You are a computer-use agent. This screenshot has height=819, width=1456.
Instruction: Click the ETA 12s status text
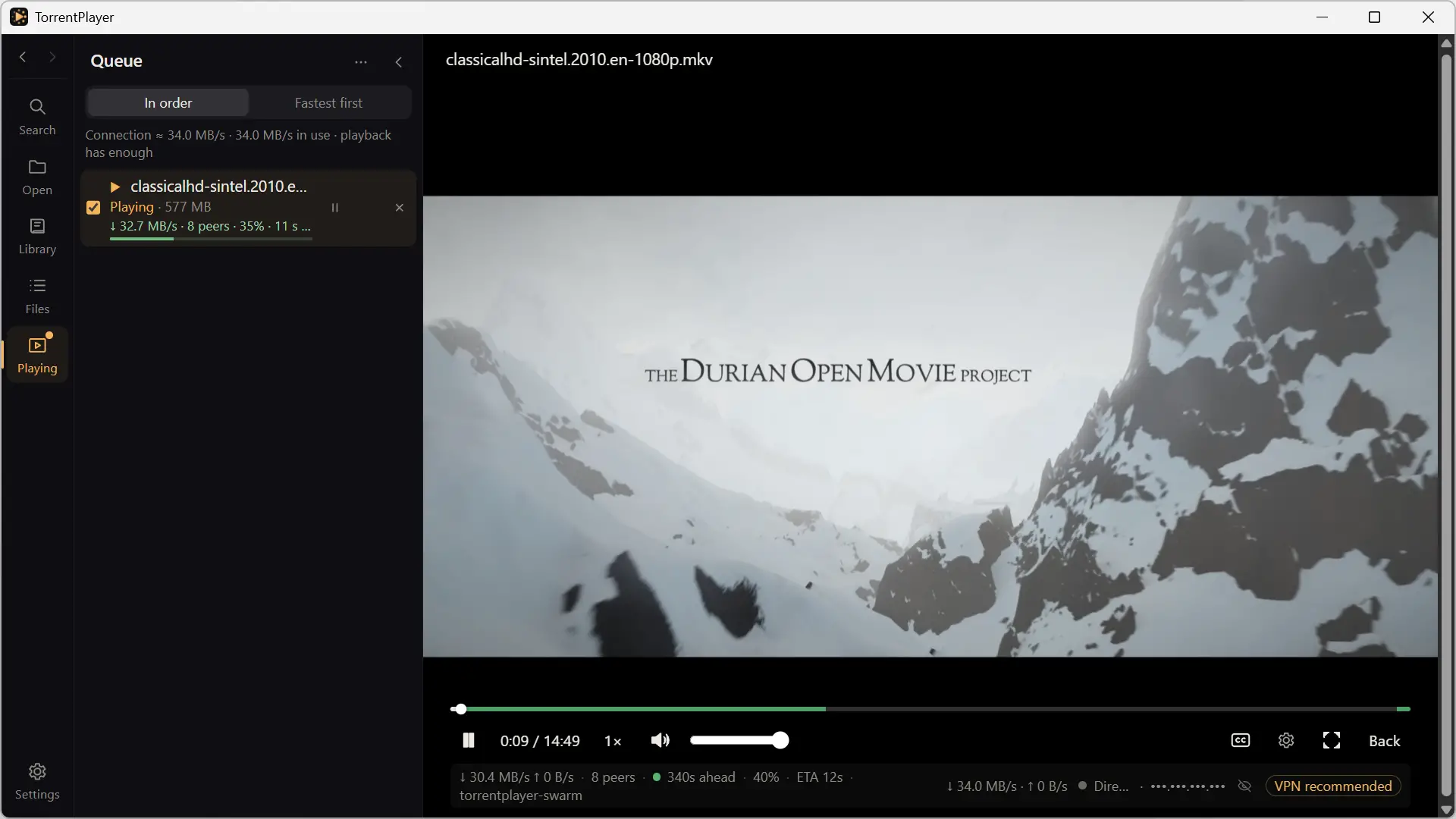click(x=819, y=777)
